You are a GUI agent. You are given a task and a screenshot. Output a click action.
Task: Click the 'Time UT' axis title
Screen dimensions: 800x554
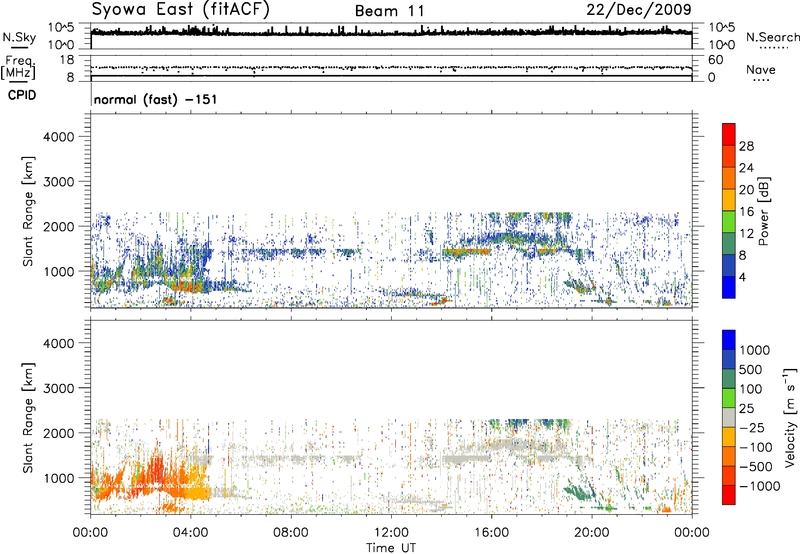[x=391, y=548]
